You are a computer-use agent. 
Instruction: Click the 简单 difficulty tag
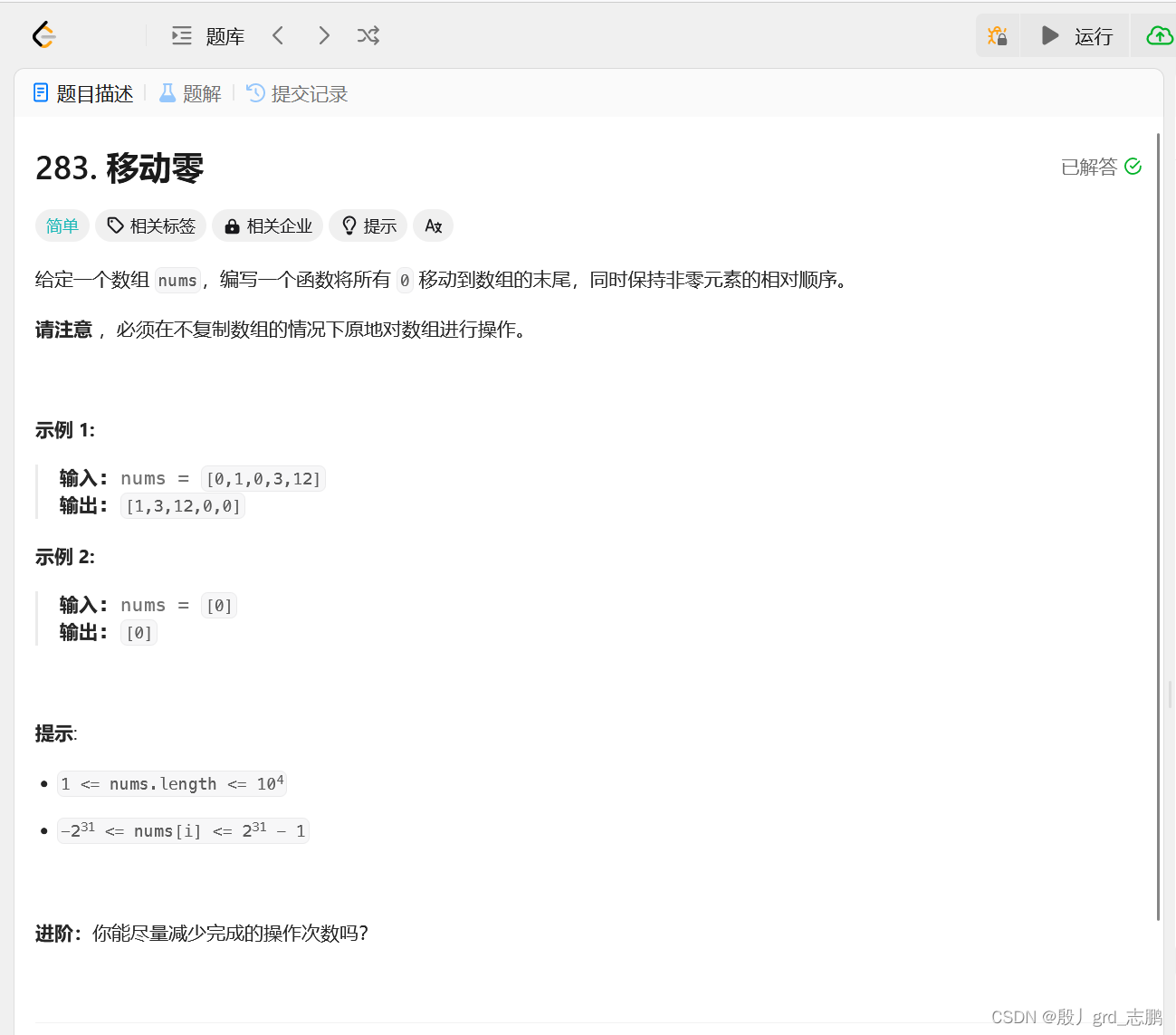point(62,225)
